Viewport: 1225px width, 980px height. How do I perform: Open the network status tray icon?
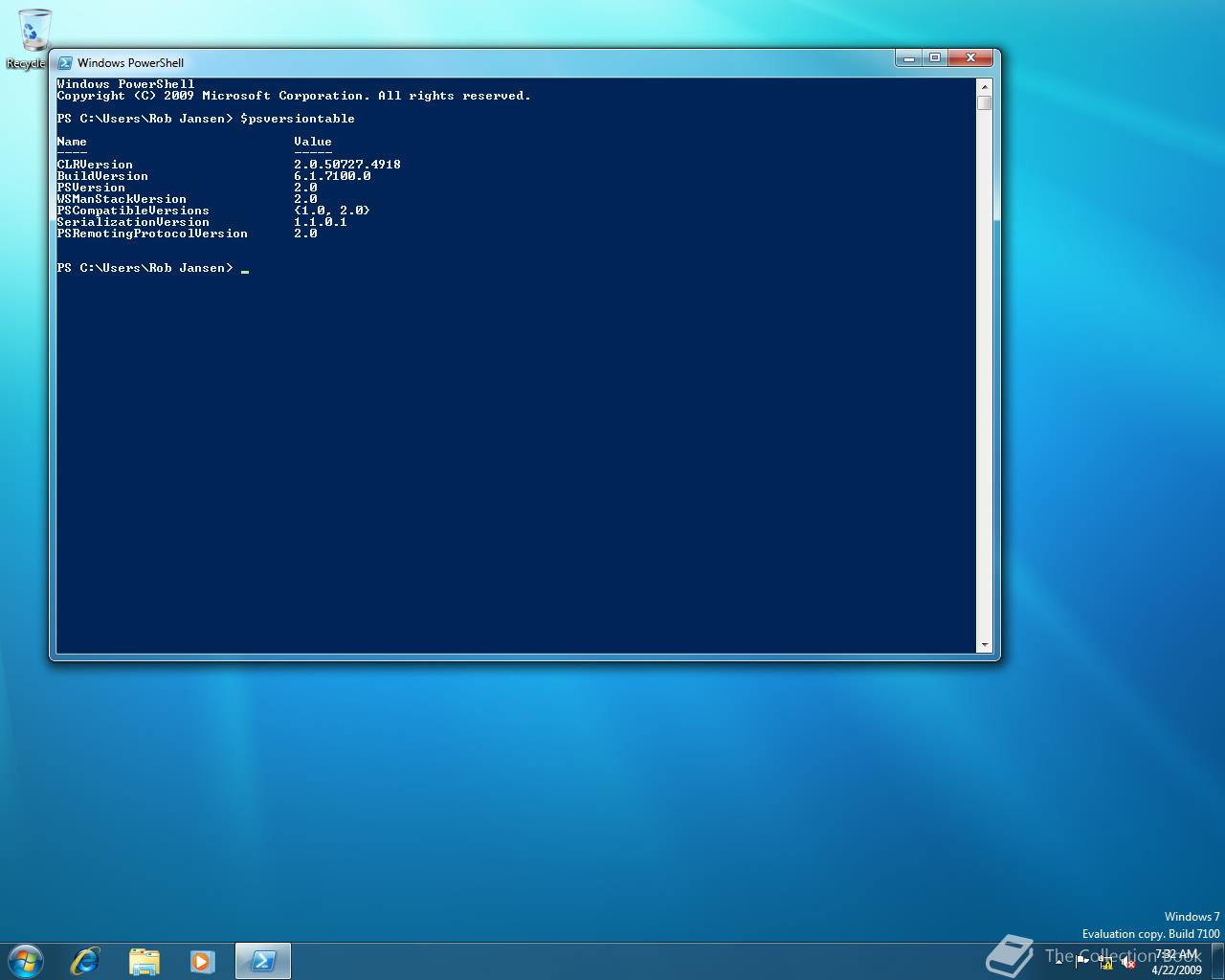(x=1105, y=963)
